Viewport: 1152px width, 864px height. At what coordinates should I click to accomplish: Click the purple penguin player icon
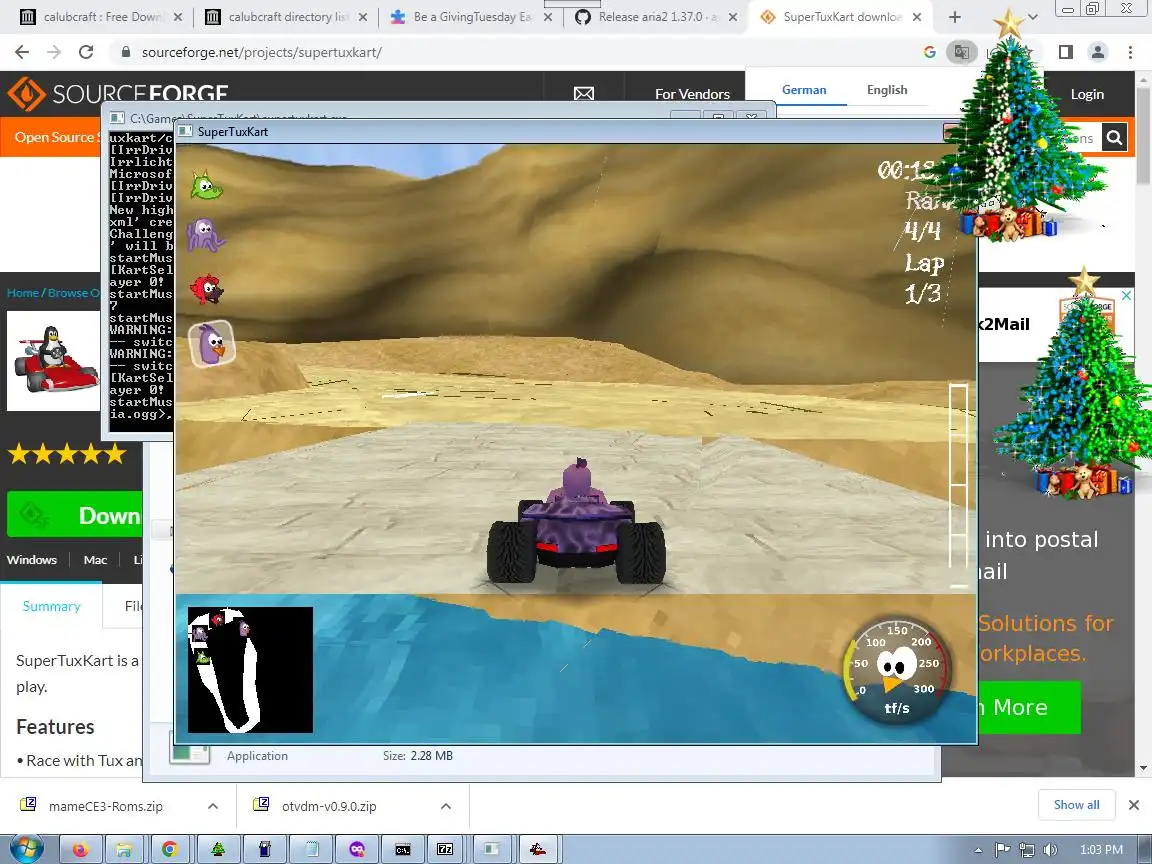click(212, 343)
